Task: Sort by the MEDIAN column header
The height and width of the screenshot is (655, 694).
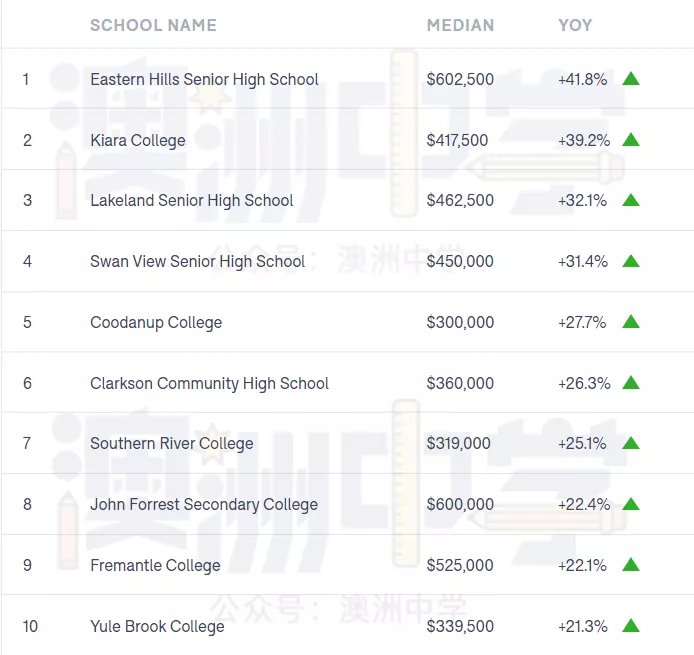Action: (x=460, y=25)
